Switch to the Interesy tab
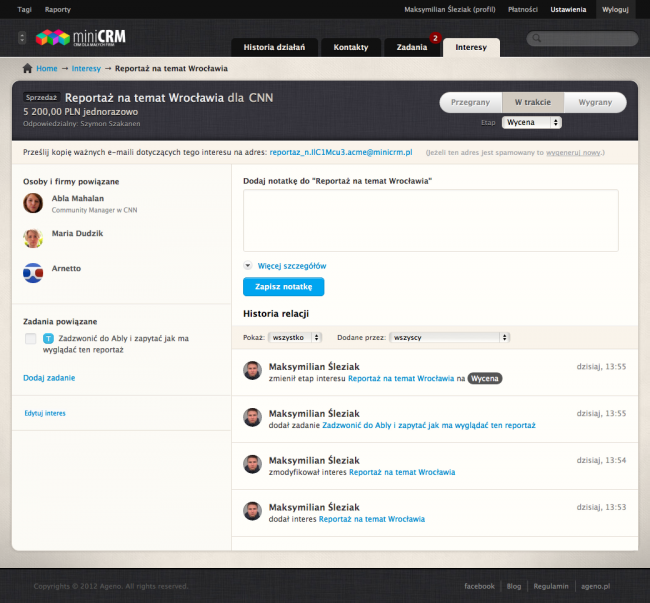 [x=471, y=47]
